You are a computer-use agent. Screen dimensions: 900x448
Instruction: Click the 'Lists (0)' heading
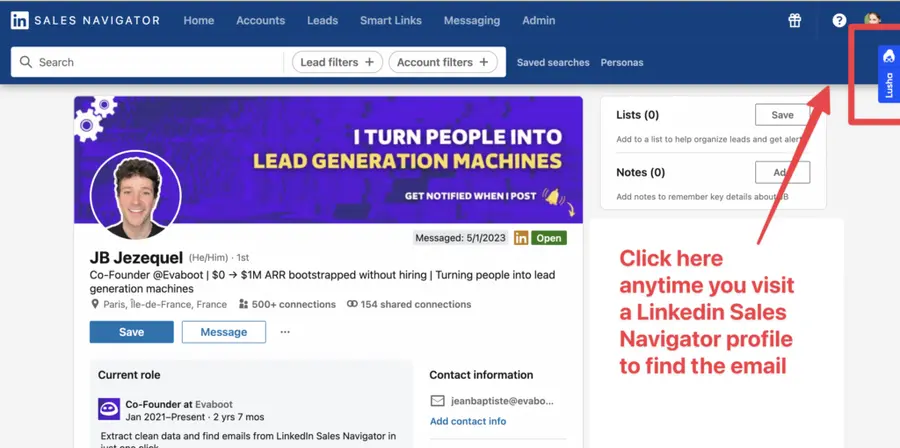tap(638, 115)
